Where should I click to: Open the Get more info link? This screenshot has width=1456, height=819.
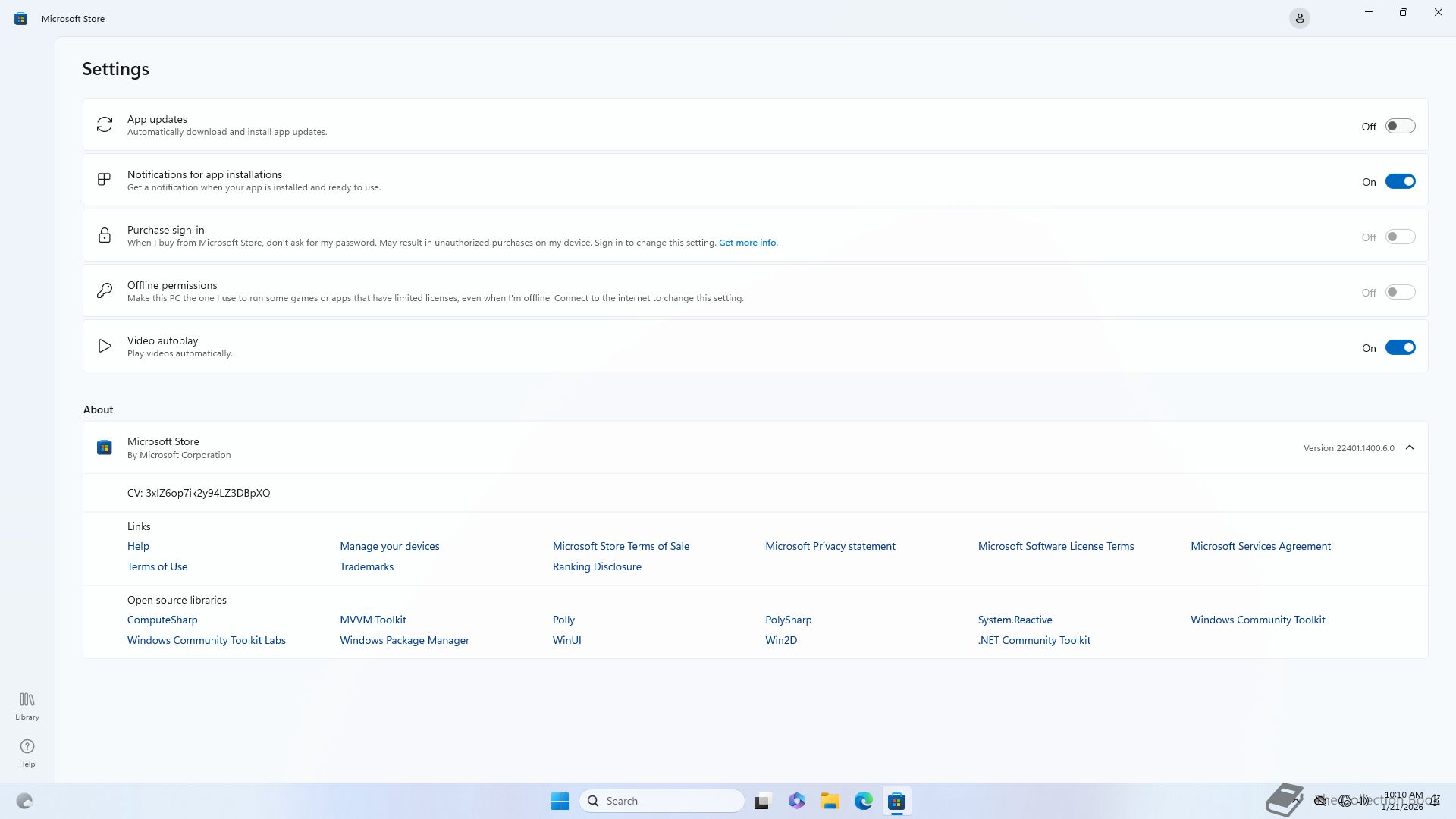pyautogui.click(x=748, y=243)
